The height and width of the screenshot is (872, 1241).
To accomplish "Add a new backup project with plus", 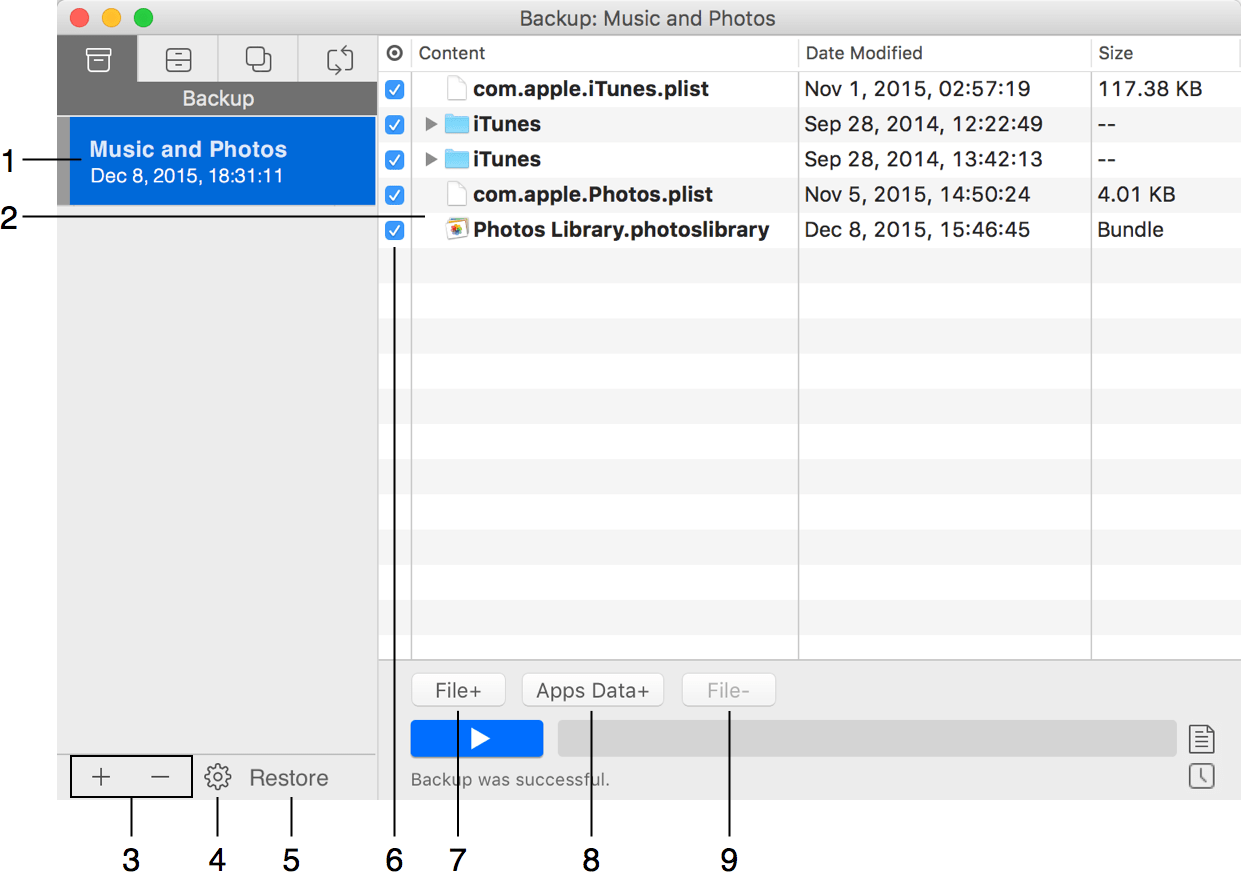I will pos(102,777).
